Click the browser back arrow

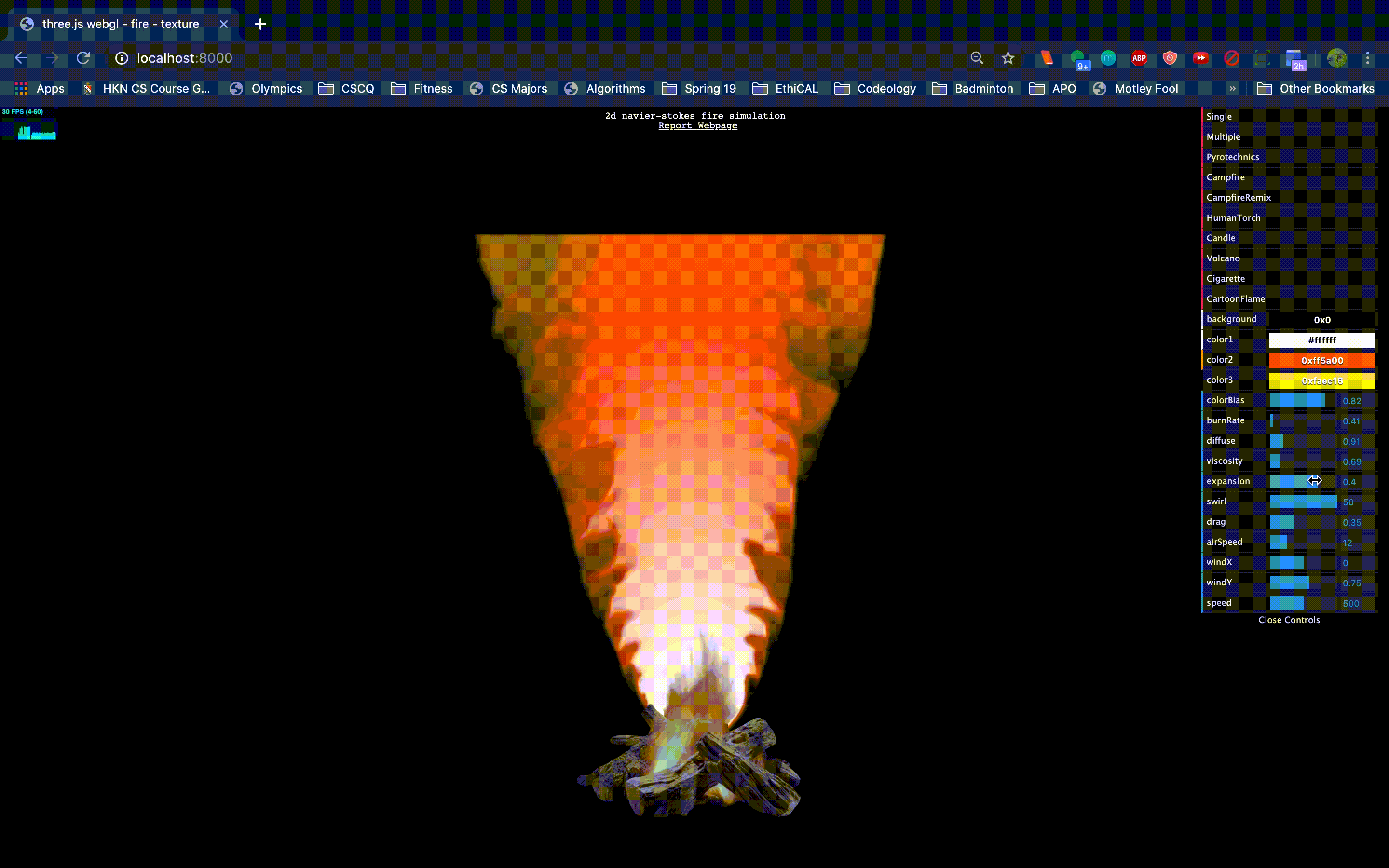21,58
